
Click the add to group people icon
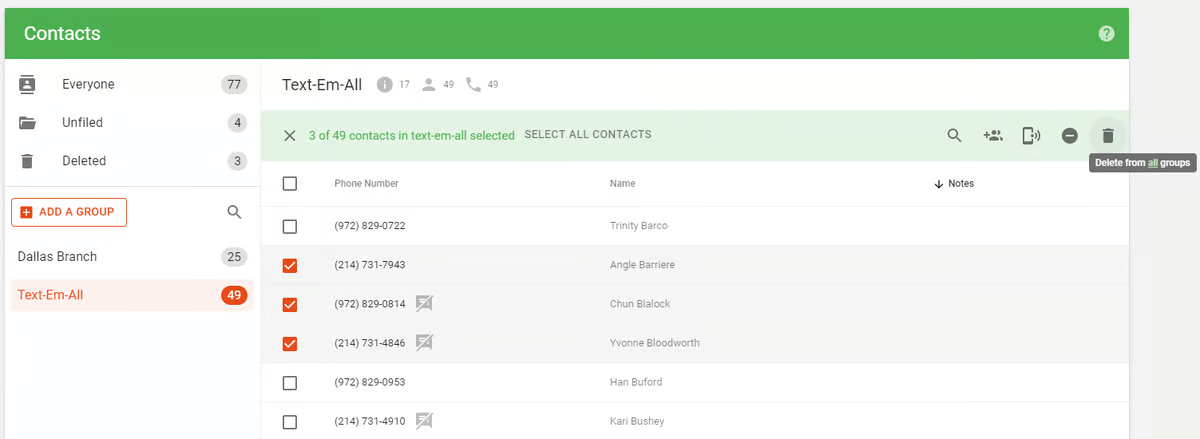tap(993, 135)
